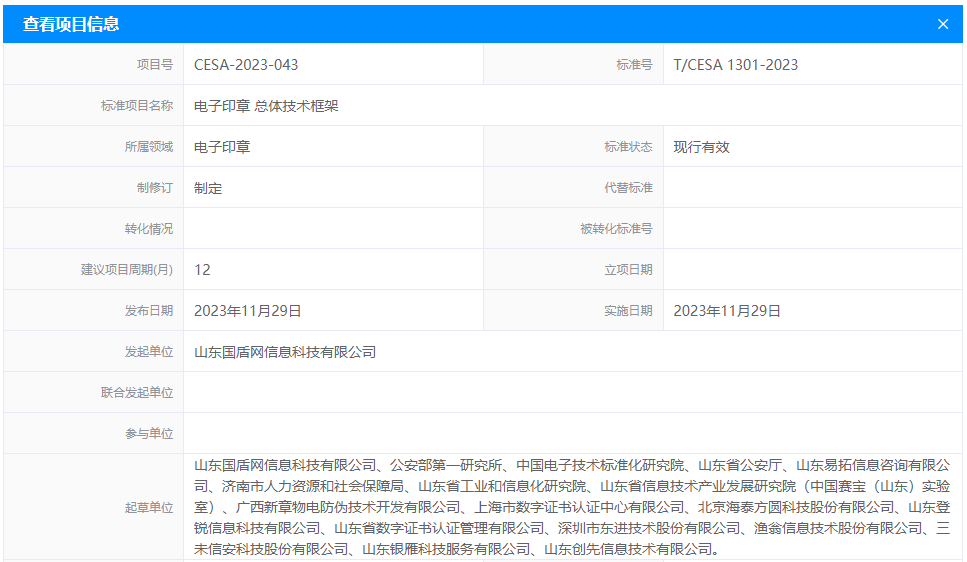Click the 发布日期 value 2023年11月29日
This screenshot has width=967, height=562.
tap(247, 311)
